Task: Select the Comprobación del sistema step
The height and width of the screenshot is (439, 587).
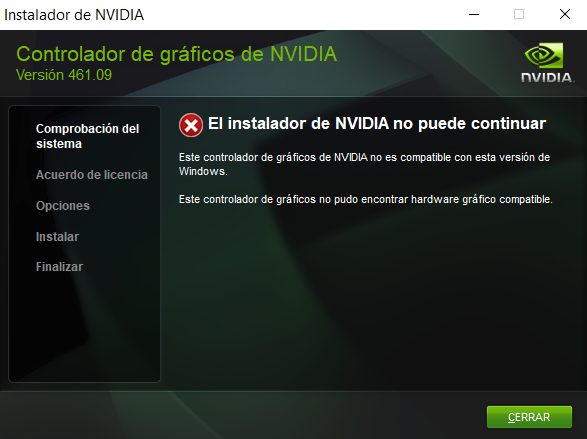Action: pyautogui.click(x=87, y=136)
